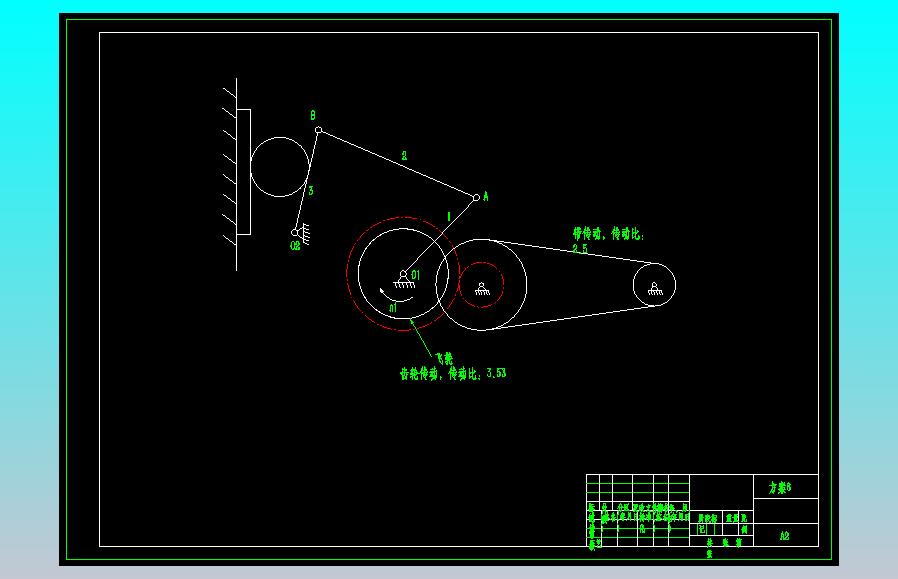Select the ground pivot inside the red pinion circle
This screenshot has width=898, height=579.
click(x=482, y=289)
